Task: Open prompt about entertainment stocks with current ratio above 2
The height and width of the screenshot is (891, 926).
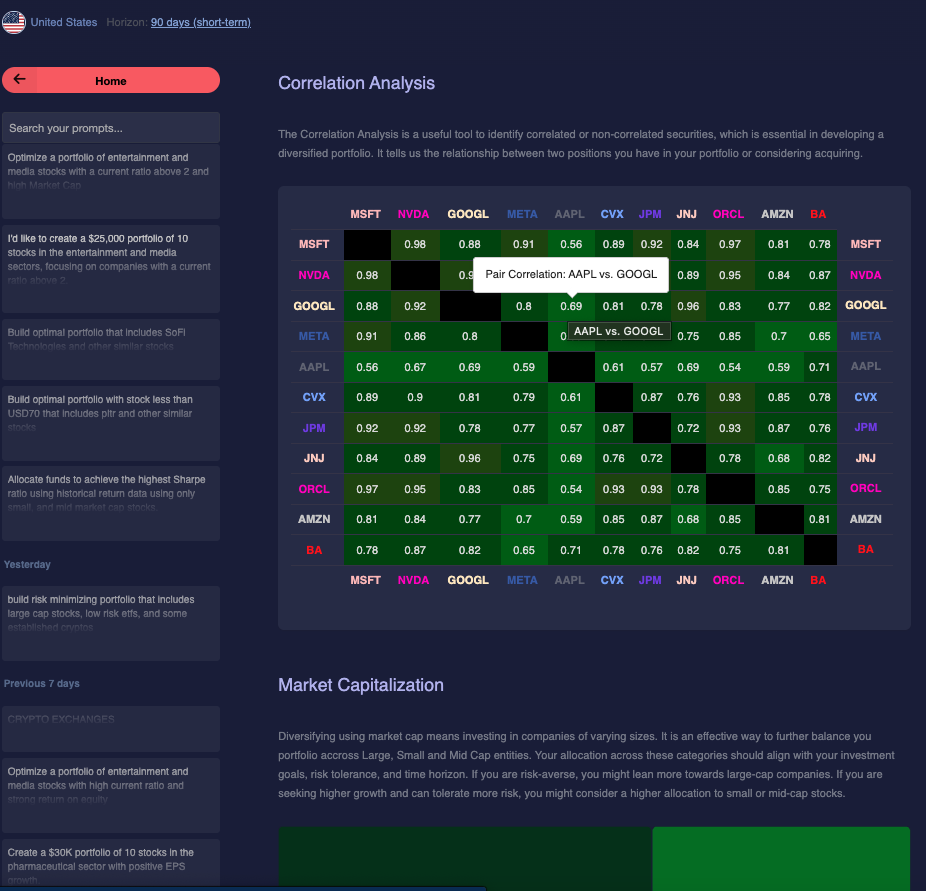Action: tap(111, 181)
